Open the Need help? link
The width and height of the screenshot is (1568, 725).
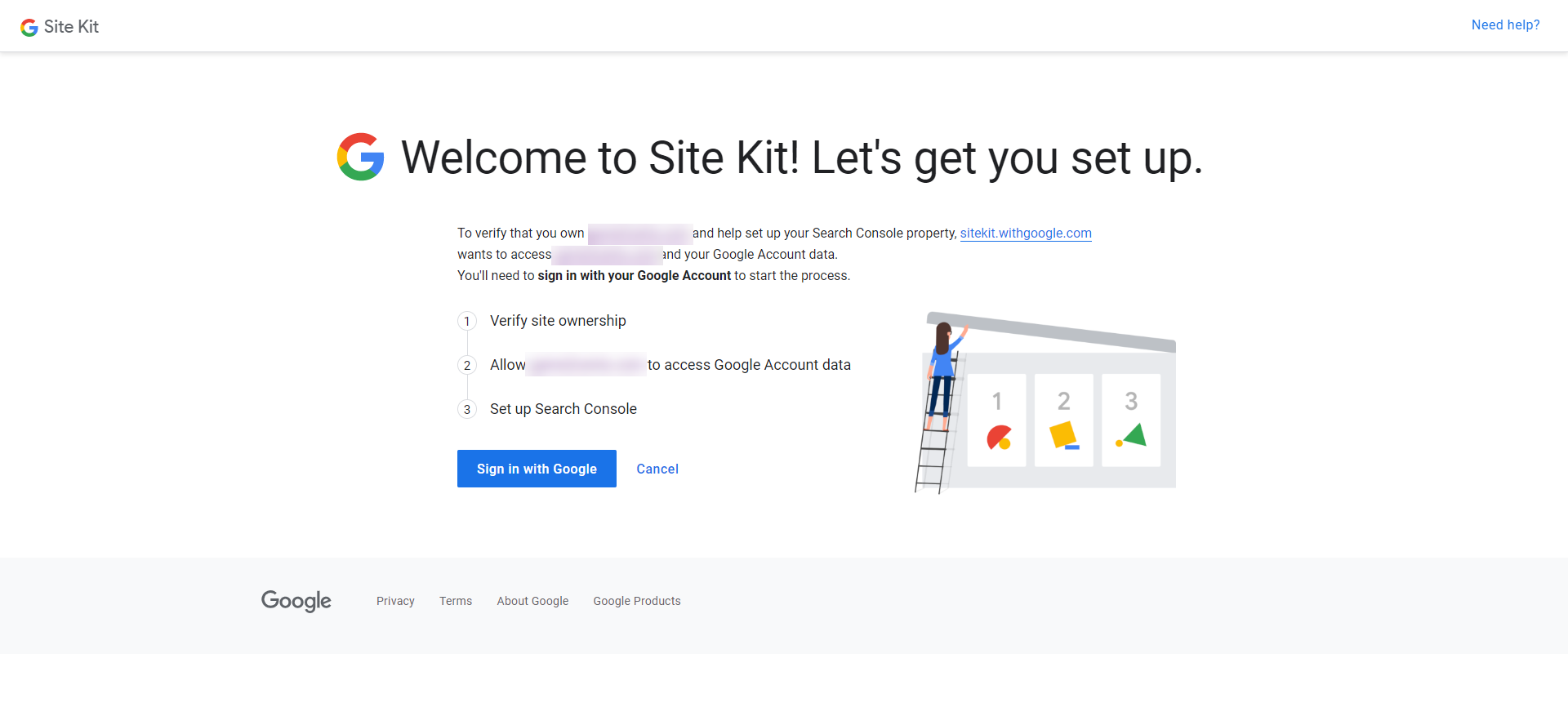point(1505,25)
